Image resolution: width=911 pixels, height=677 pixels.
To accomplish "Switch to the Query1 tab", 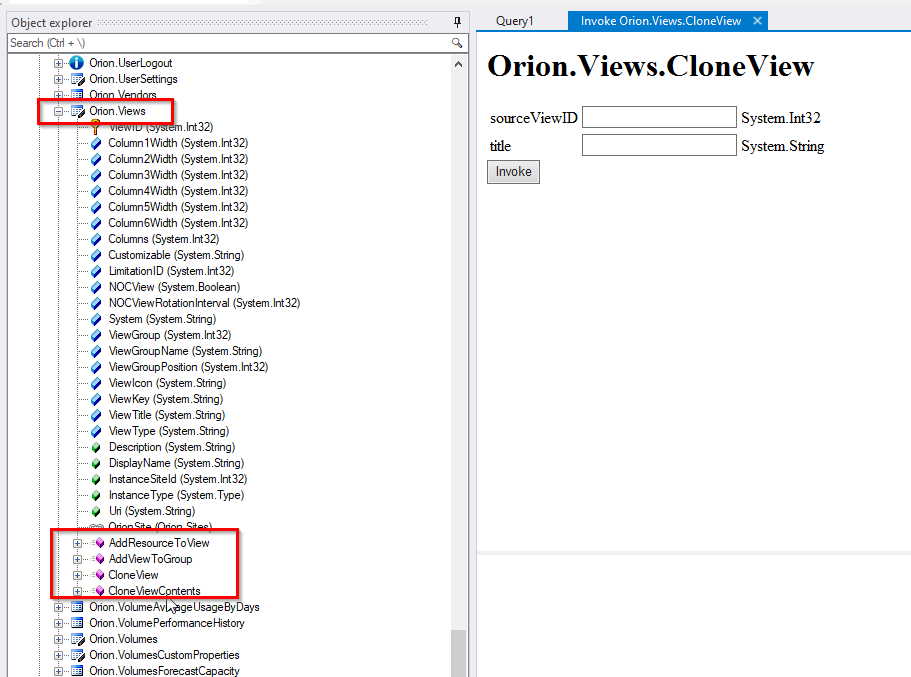I will pos(515,21).
